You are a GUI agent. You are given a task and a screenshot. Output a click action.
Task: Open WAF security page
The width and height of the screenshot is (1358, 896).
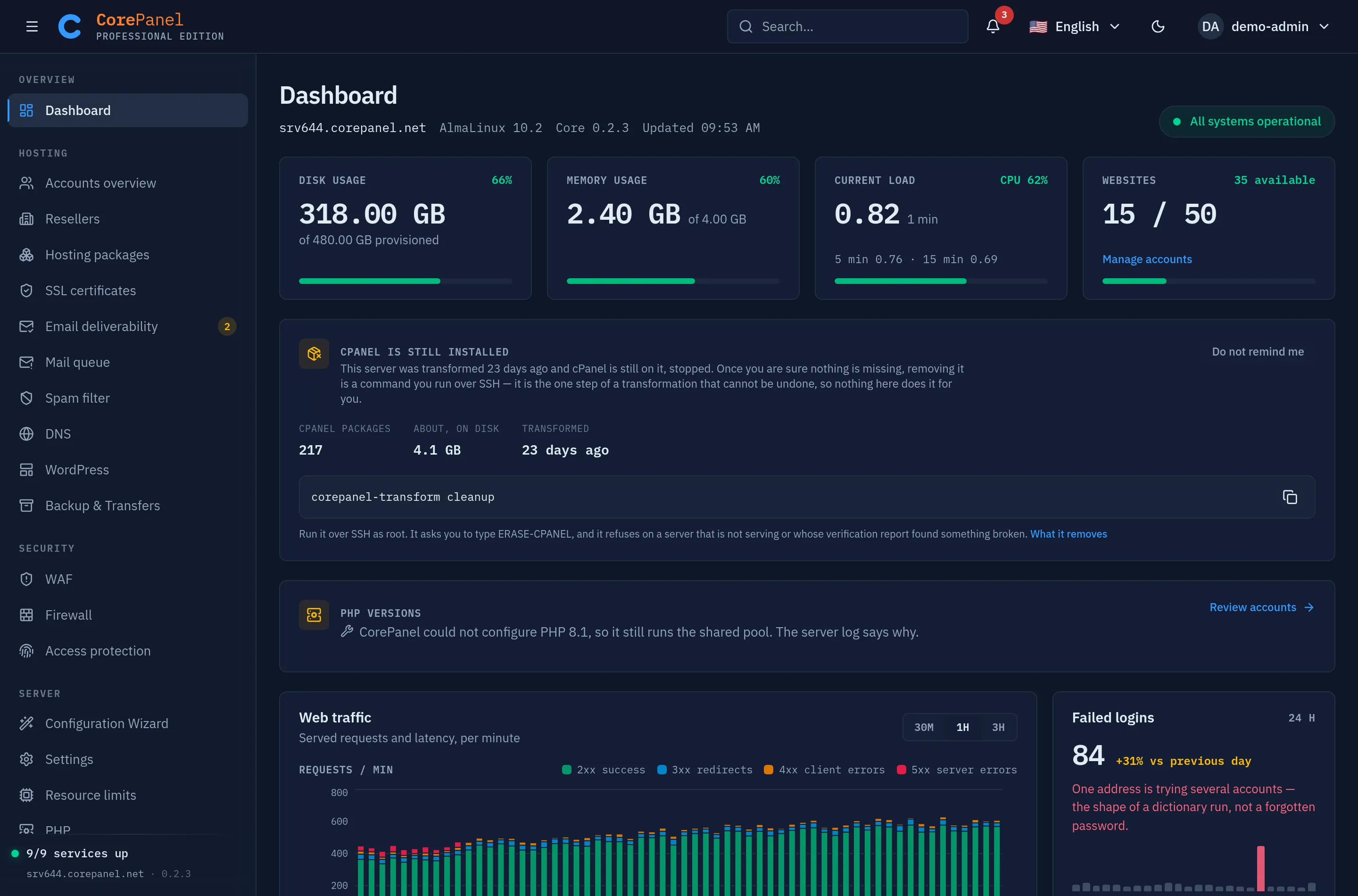pos(127,579)
